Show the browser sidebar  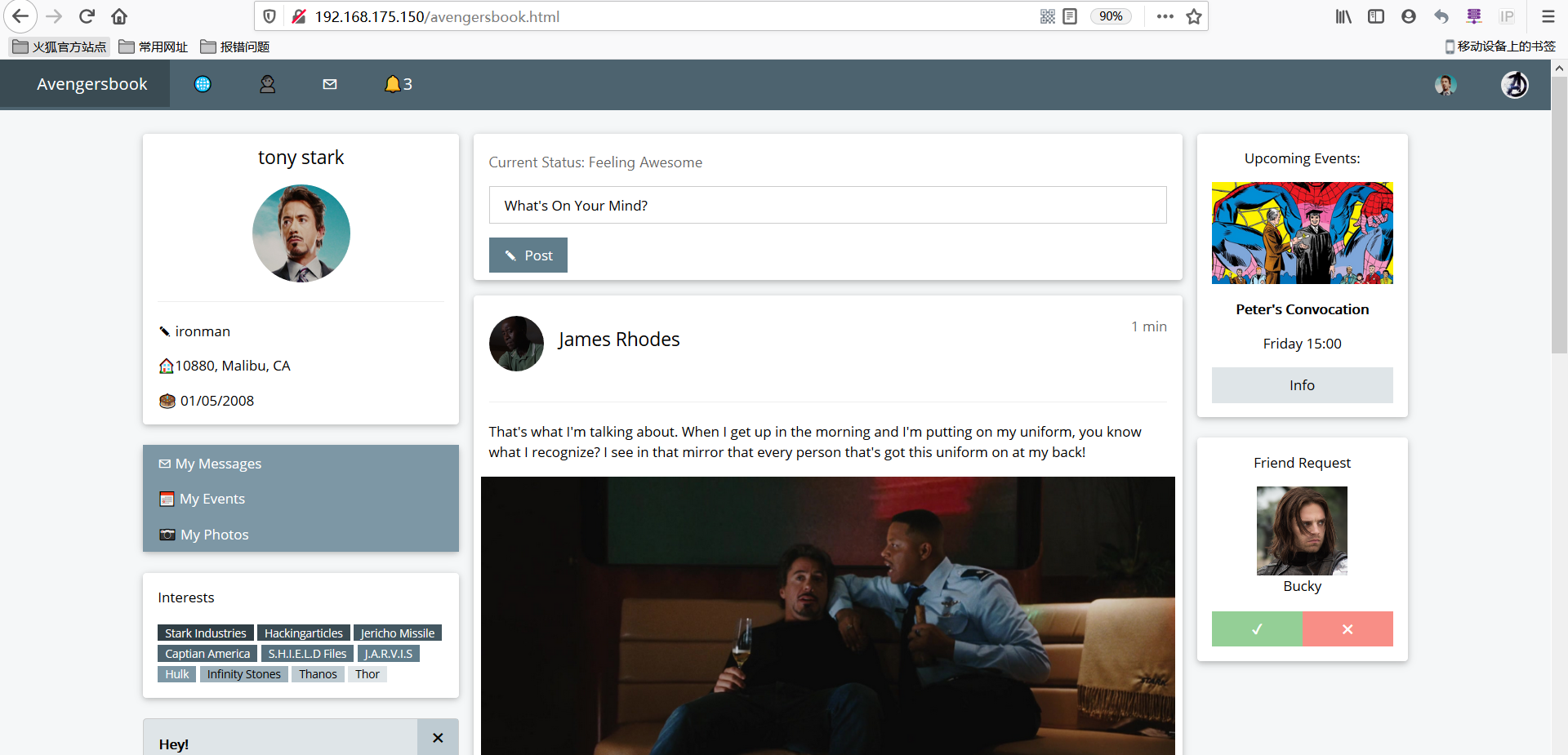coord(1376,16)
